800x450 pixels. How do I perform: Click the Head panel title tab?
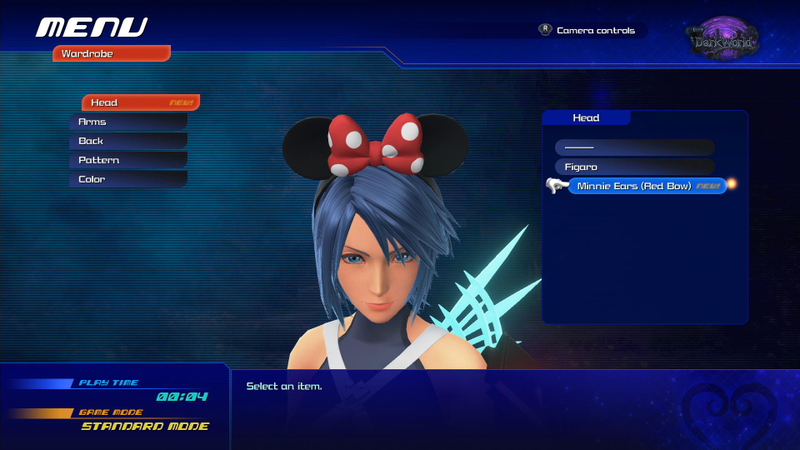(x=586, y=118)
